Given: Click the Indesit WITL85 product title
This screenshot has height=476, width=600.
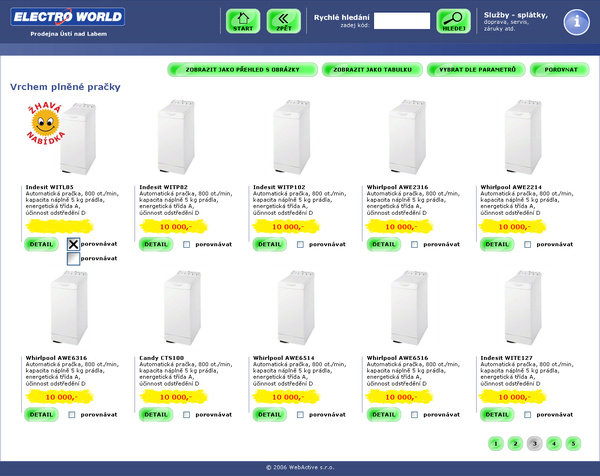Looking at the screenshot, I should 49,187.
